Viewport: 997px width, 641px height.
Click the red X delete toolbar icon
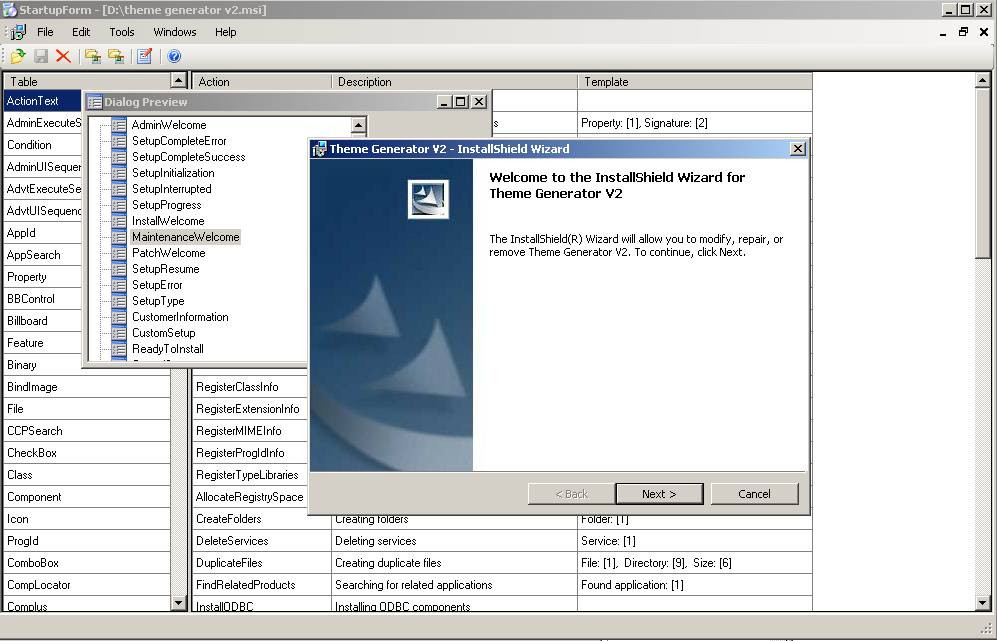63,57
